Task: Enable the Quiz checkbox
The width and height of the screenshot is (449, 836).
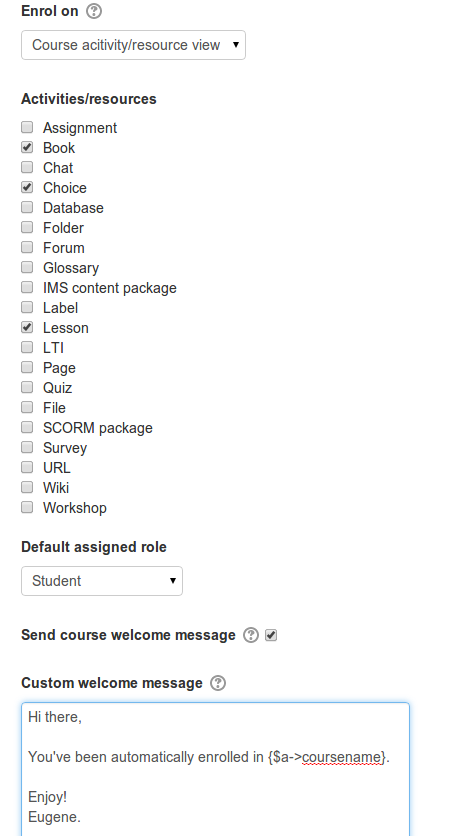Action: click(27, 387)
